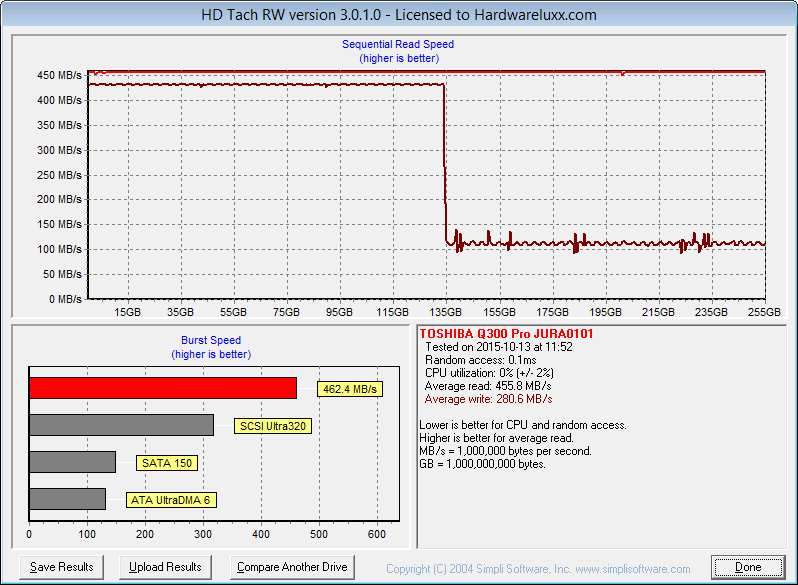This screenshot has height=585, width=798.
Task: Click the 100 MB/s axis label
Action: coord(59,249)
